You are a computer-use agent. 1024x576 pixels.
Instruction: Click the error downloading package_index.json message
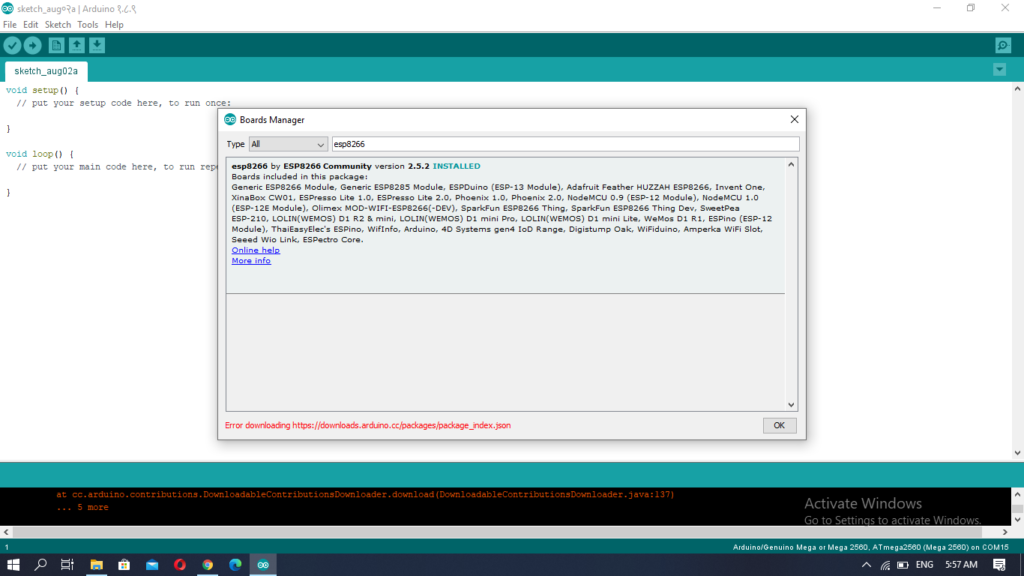(368, 425)
